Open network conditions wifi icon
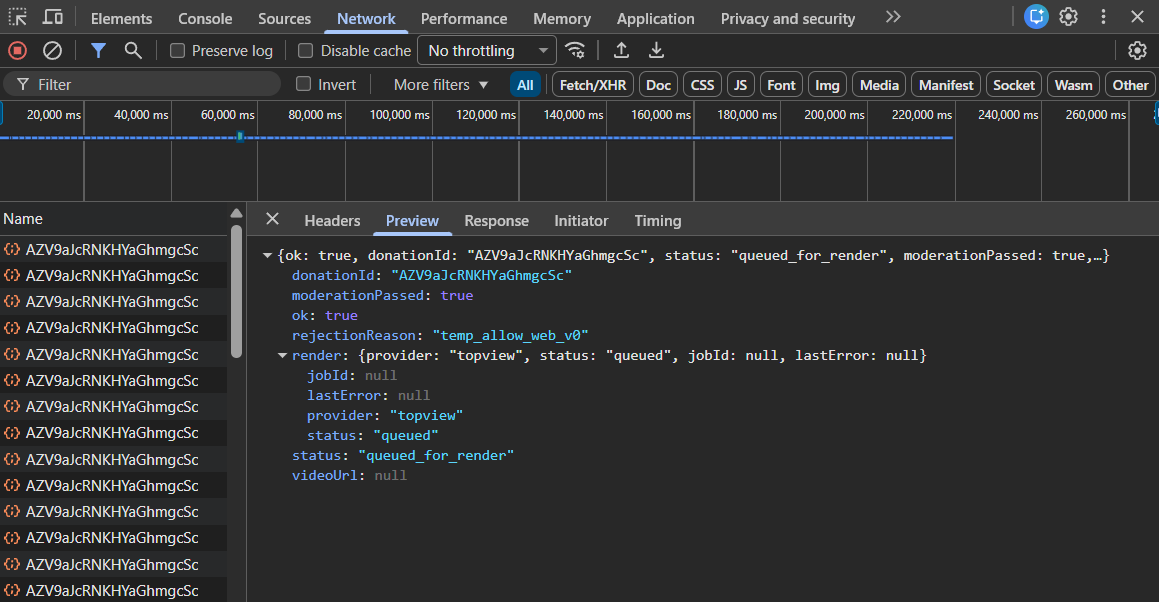Image resolution: width=1159 pixels, height=602 pixels. coord(575,51)
